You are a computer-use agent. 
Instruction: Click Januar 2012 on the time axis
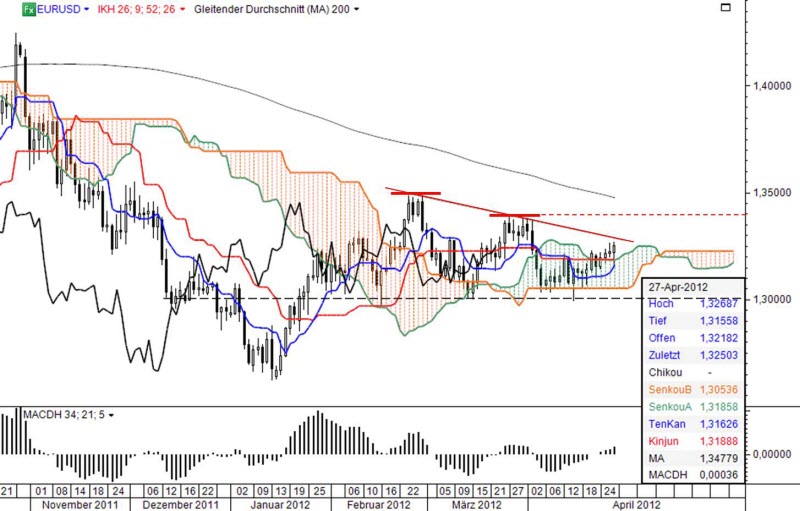coord(281,505)
